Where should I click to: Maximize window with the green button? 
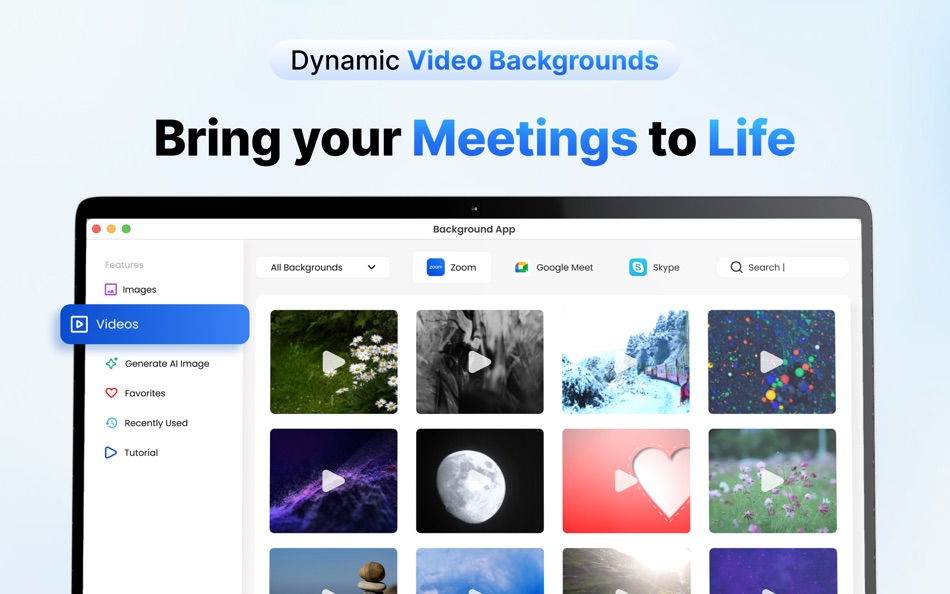coord(126,229)
